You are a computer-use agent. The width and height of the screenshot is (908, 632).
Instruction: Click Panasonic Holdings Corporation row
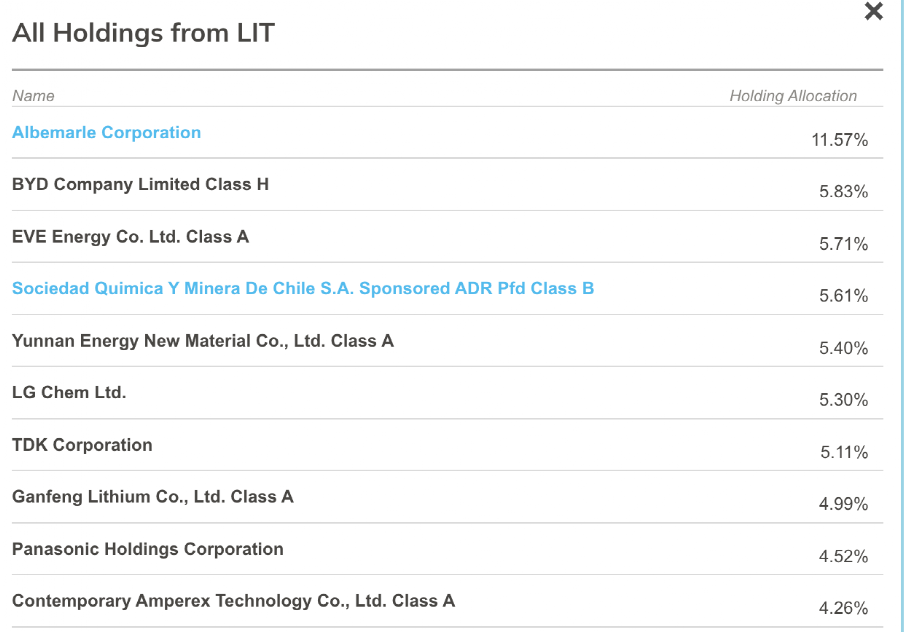[148, 549]
